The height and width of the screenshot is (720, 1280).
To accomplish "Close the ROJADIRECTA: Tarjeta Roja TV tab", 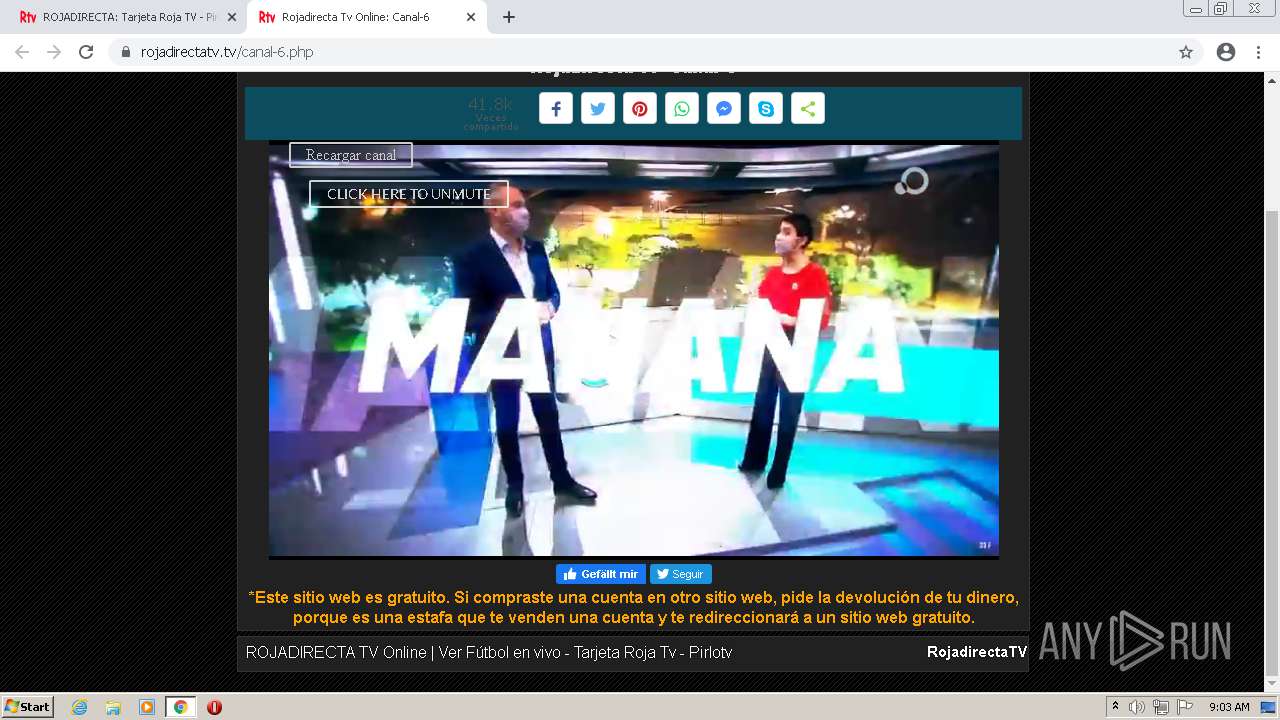I will [231, 17].
